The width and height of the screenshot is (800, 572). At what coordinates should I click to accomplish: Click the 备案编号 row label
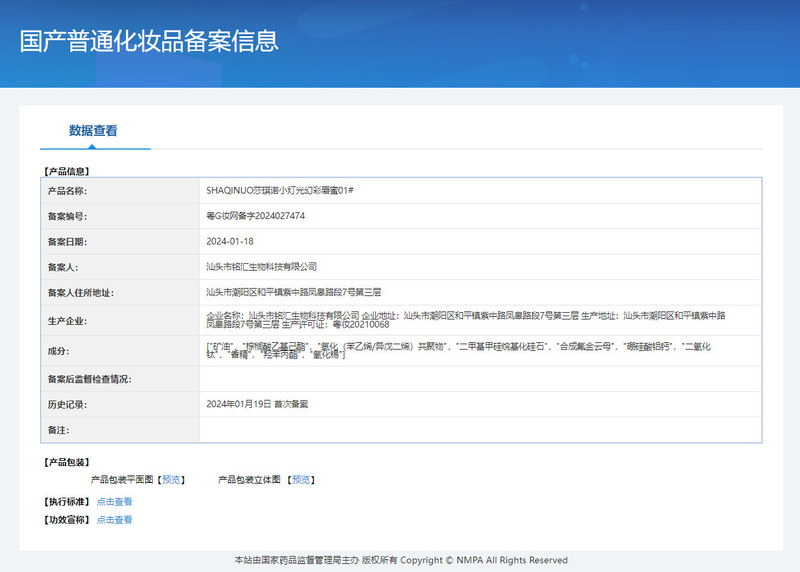67,216
